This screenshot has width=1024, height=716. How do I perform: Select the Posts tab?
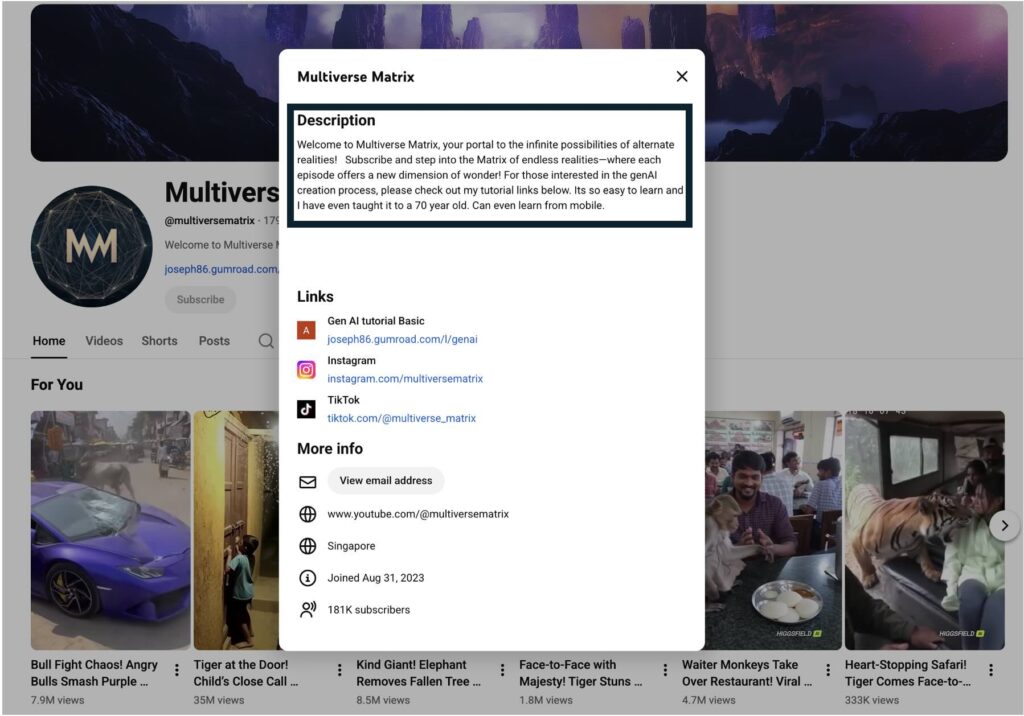tap(214, 341)
